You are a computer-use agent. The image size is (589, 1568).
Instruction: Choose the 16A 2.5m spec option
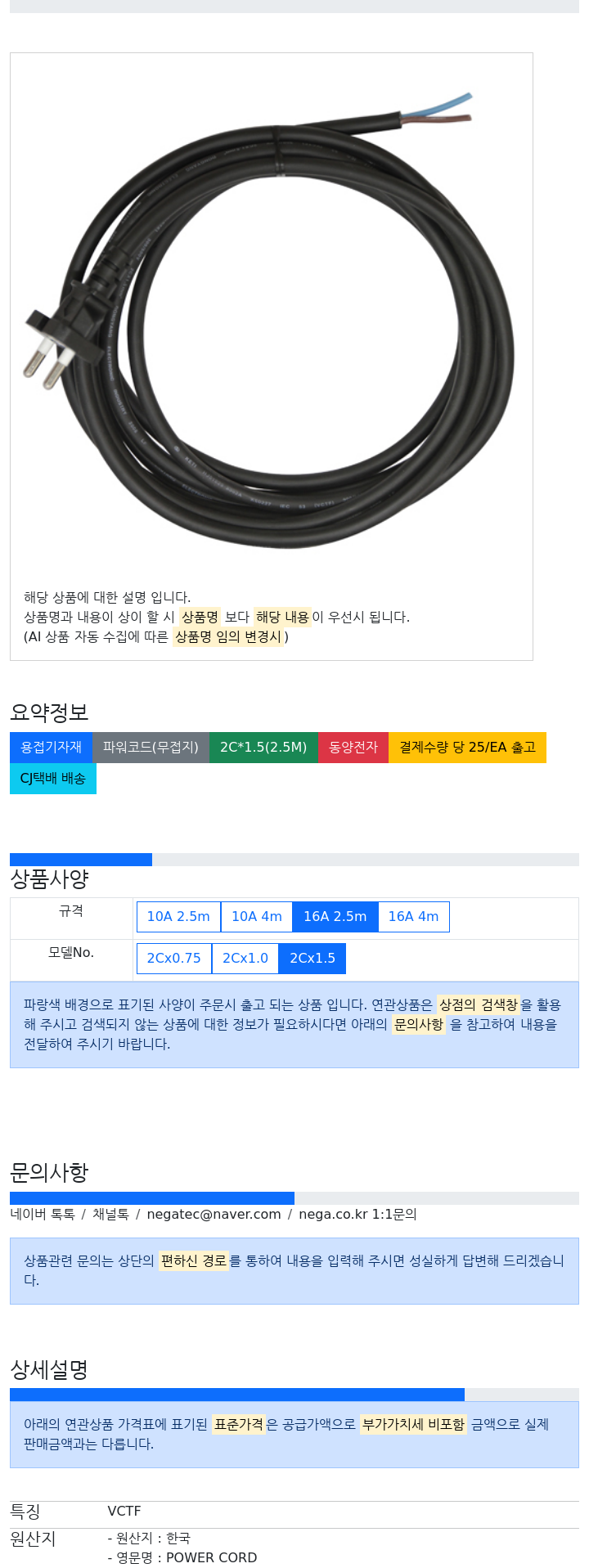(335, 917)
